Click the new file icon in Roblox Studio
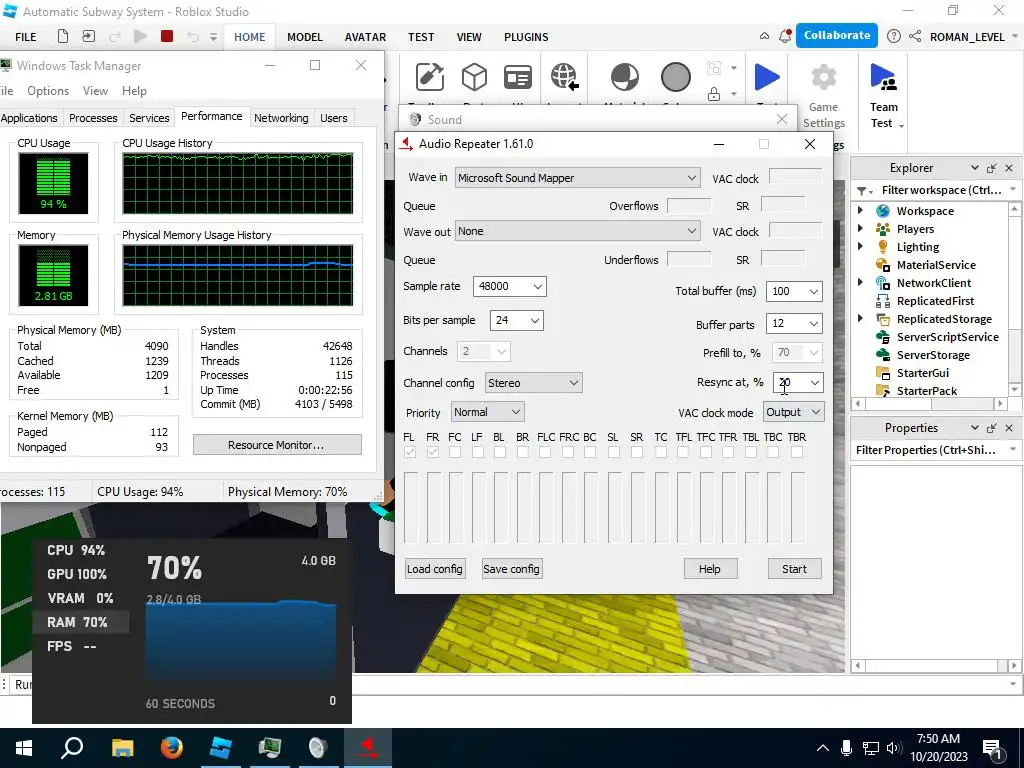 pos(63,37)
